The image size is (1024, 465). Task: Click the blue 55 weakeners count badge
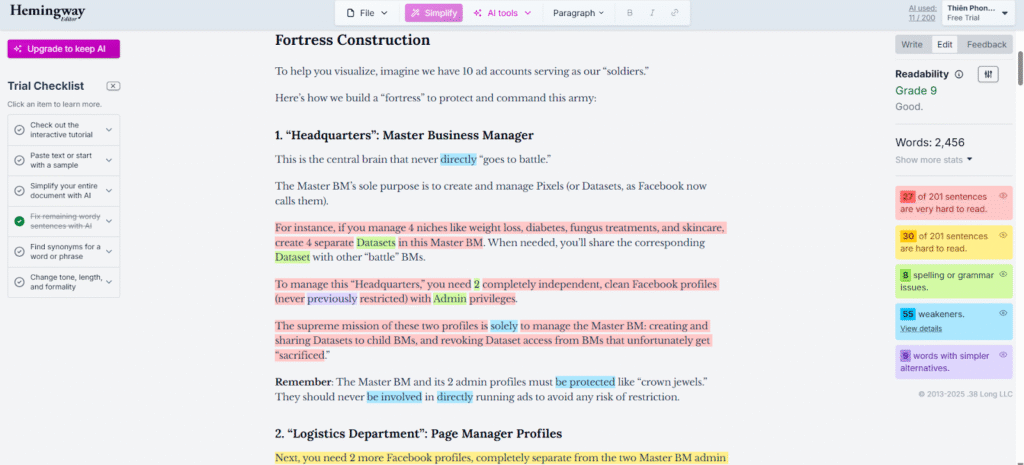(x=907, y=314)
